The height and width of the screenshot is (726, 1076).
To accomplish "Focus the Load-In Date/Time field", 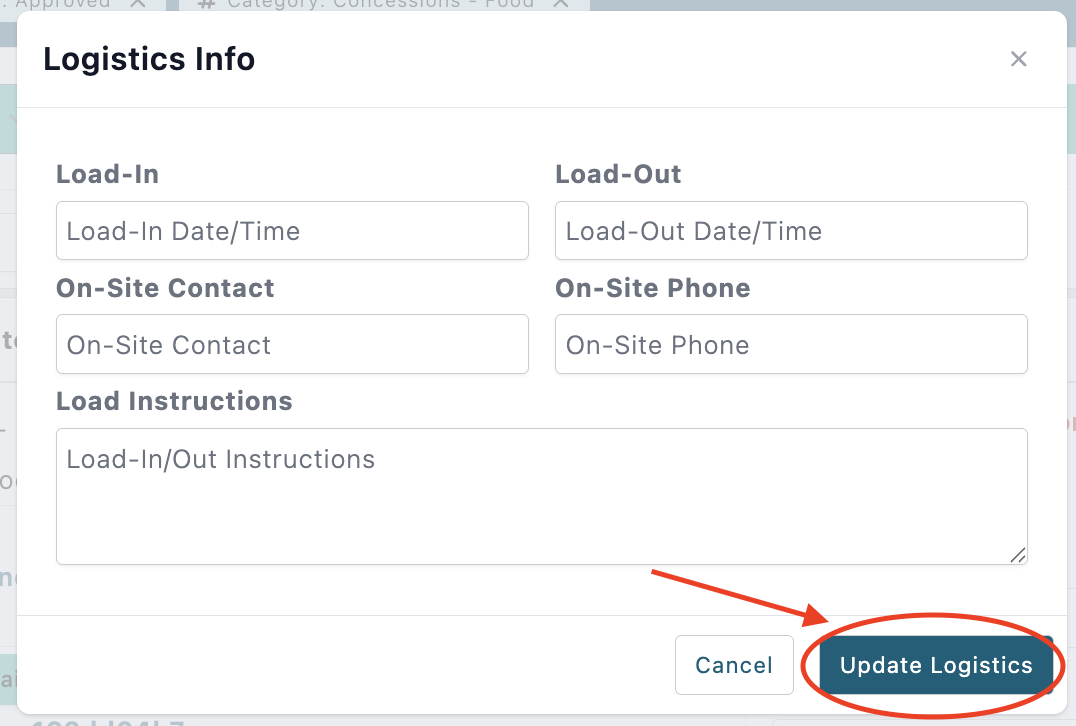I will [x=292, y=231].
